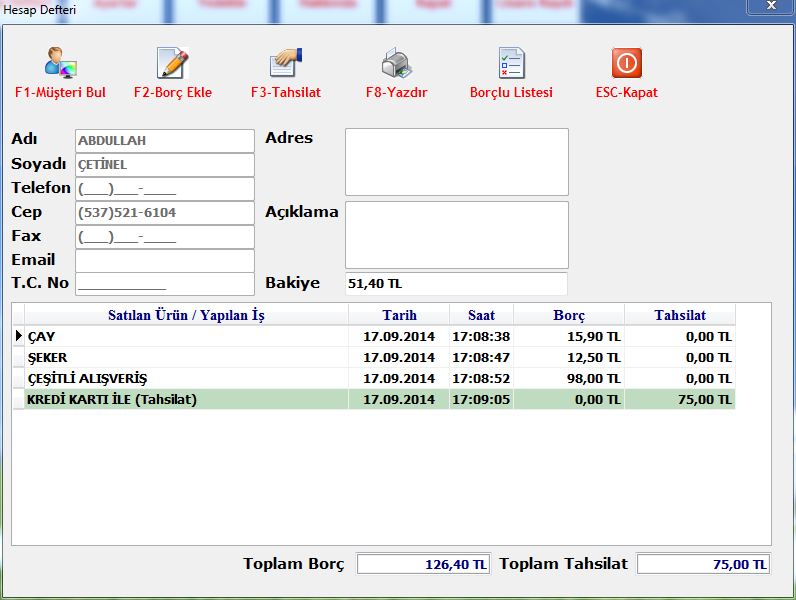The height and width of the screenshot is (600, 796).
Task: Click the Borçlu Listesi label
Action: [511, 92]
